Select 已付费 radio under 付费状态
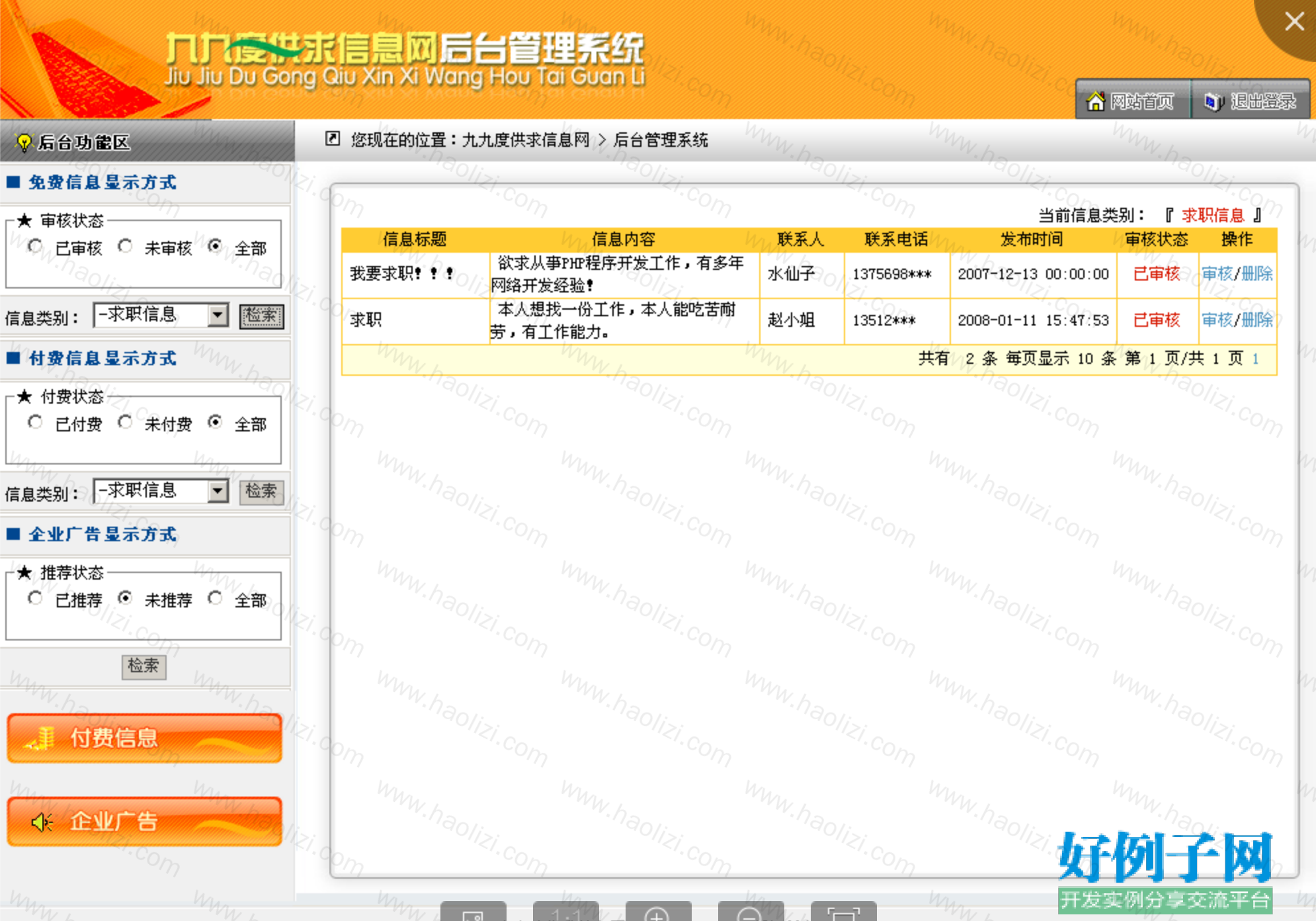Image resolution: width=1316 pixels, height=921 pixels. click(35, 423)
